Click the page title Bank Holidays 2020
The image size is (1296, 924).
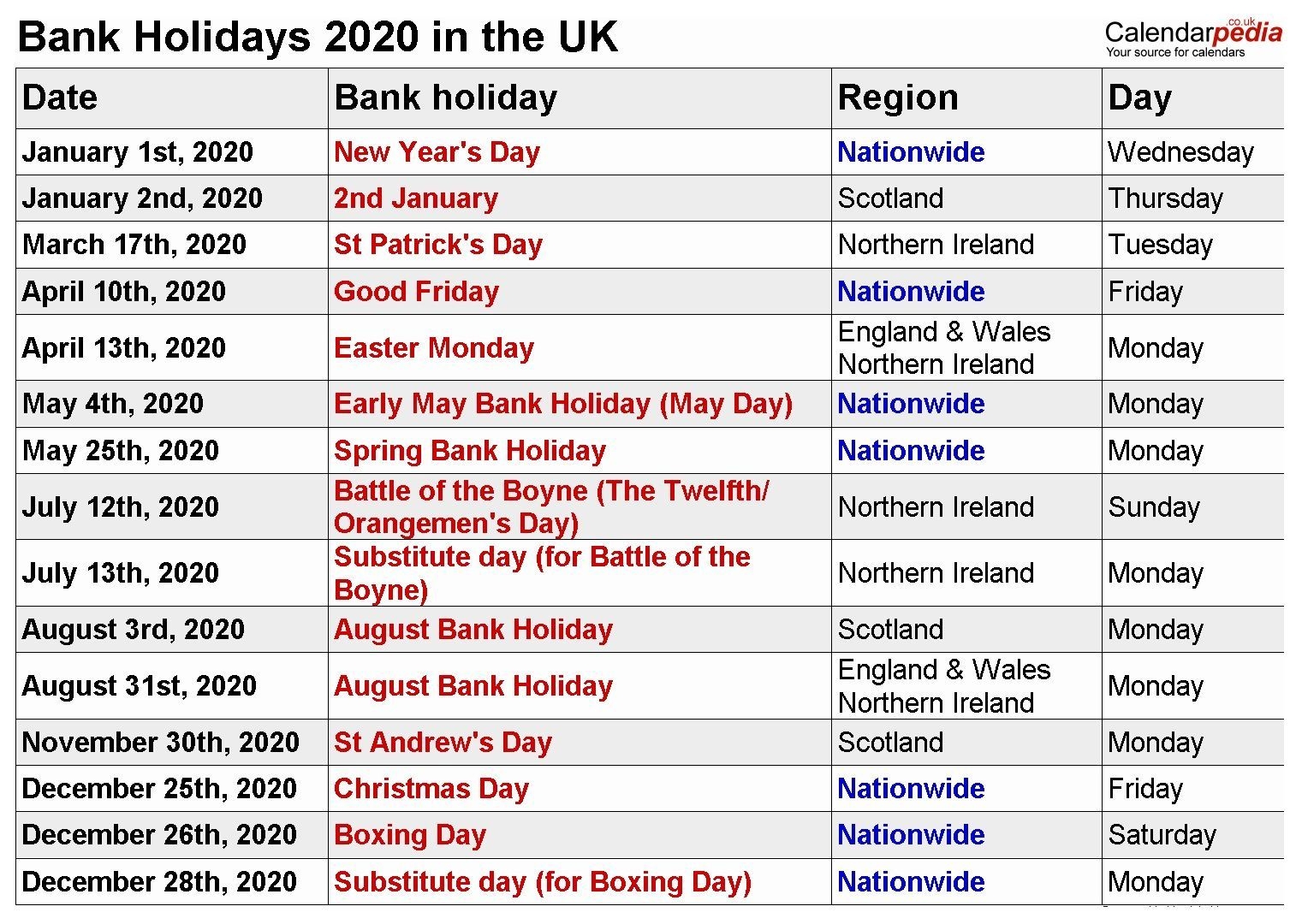pyautogui.click(x=318, y=38)
